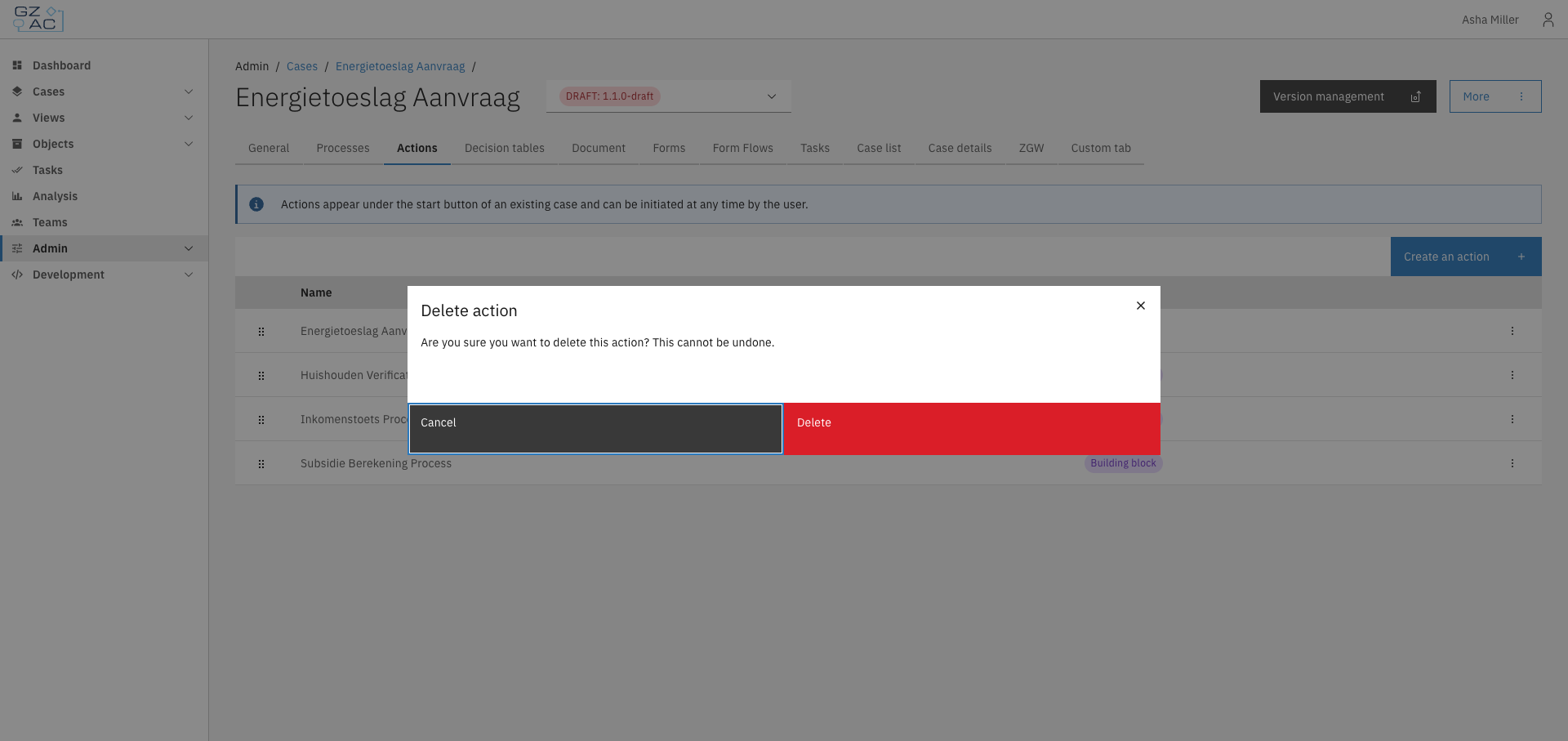The image size is (1568, 741).
Task: Expand the Development sidebar menu
Action: [189, 275]
